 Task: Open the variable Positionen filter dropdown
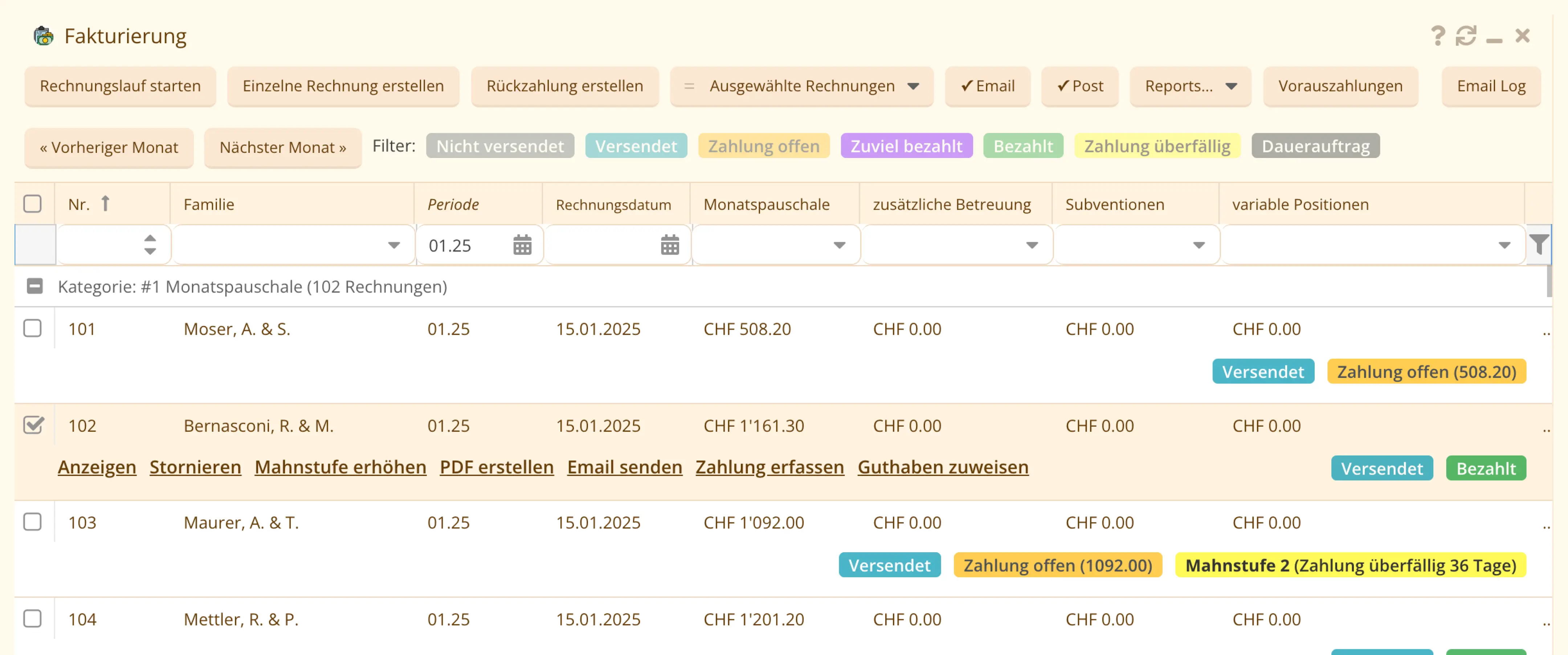click(x=1504, y=245)
